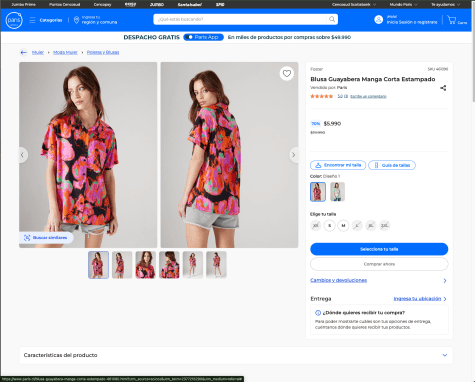Open the Mundo Paris dropdown
The width and height of the screenshot is (475, 382).
pyautogui.click(x=403, y=4)
